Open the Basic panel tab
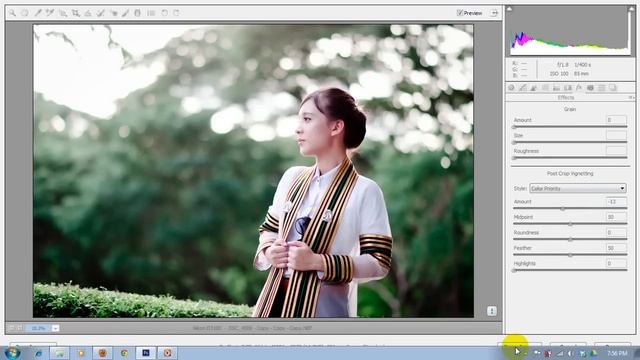The height and width of the screenshot is (360, 640). coord(511,88)
